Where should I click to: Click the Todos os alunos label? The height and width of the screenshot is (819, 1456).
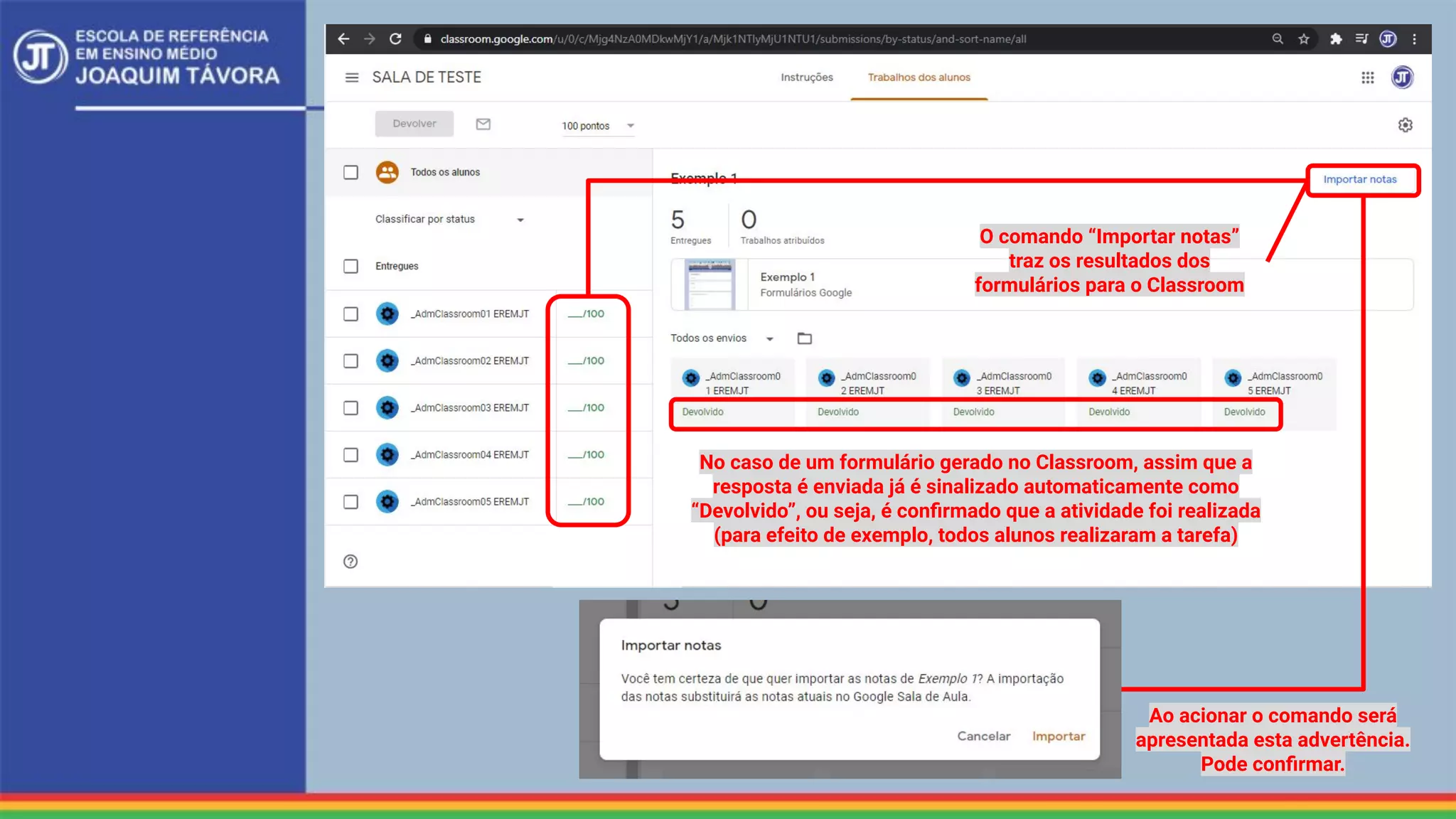(x=445, y=172)
